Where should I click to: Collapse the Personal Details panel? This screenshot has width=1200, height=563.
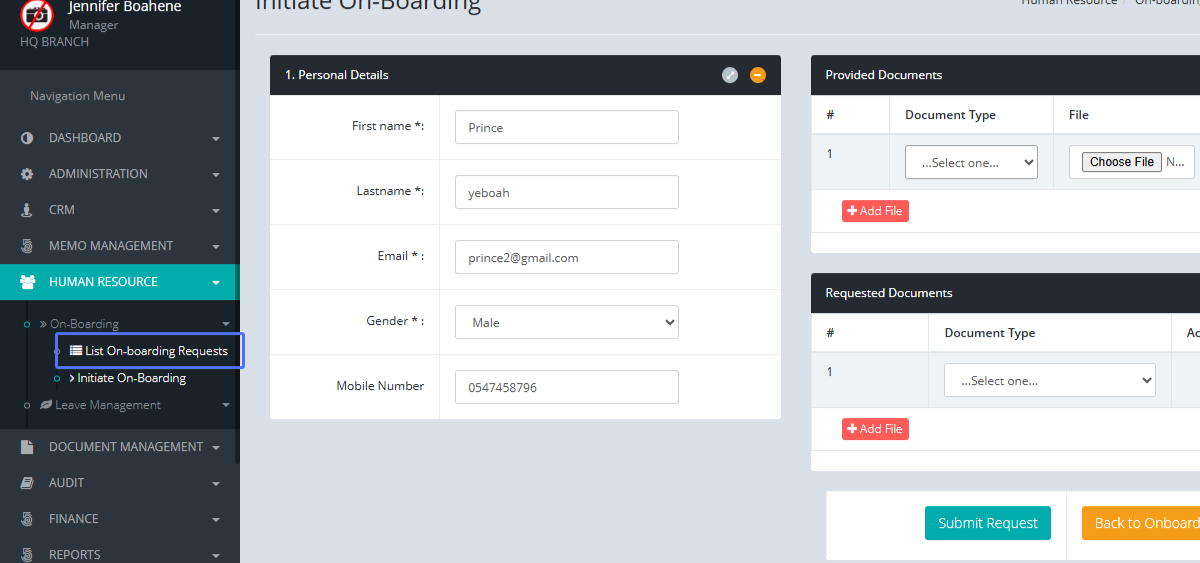(x=758, y=75)
